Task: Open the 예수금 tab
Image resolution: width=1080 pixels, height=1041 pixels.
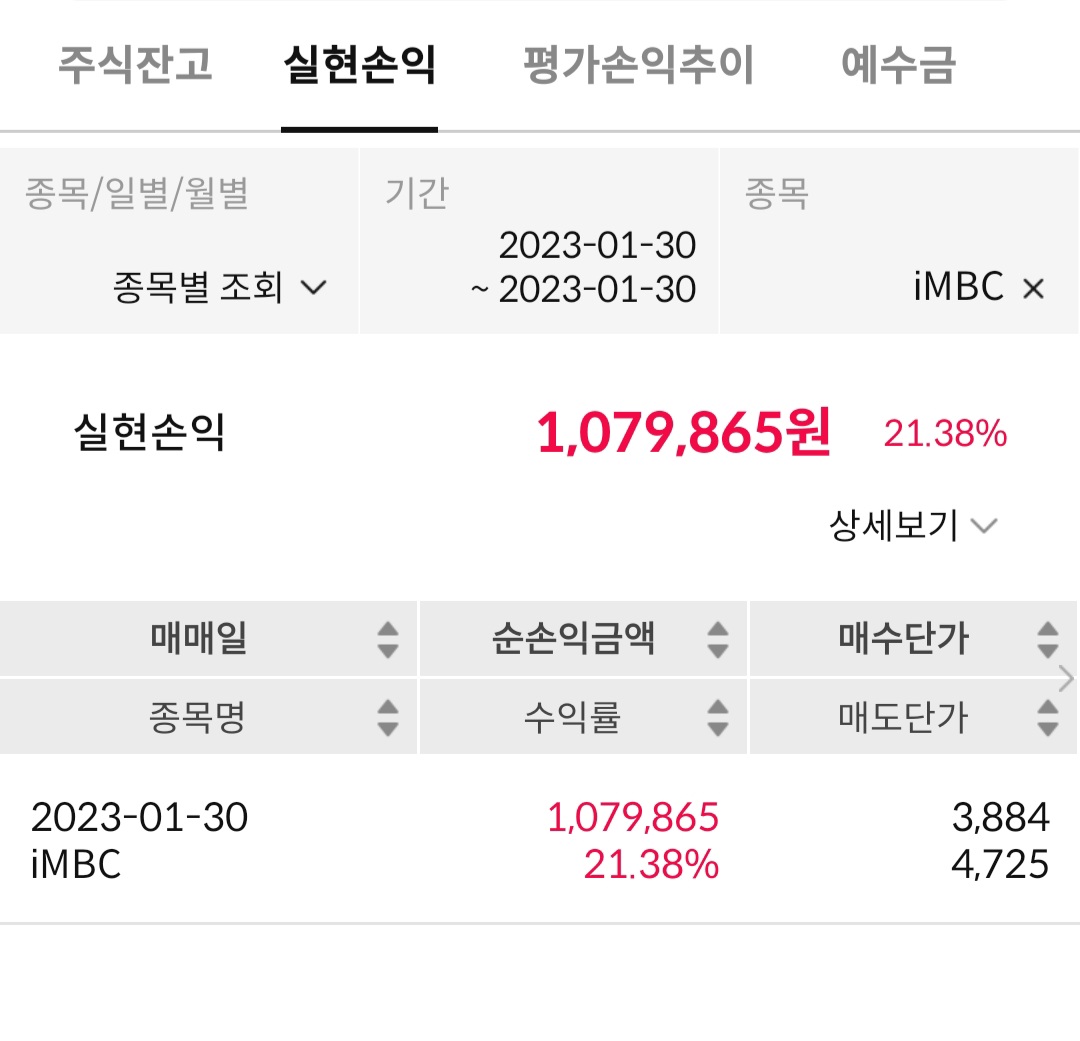Action: (898, 65)
